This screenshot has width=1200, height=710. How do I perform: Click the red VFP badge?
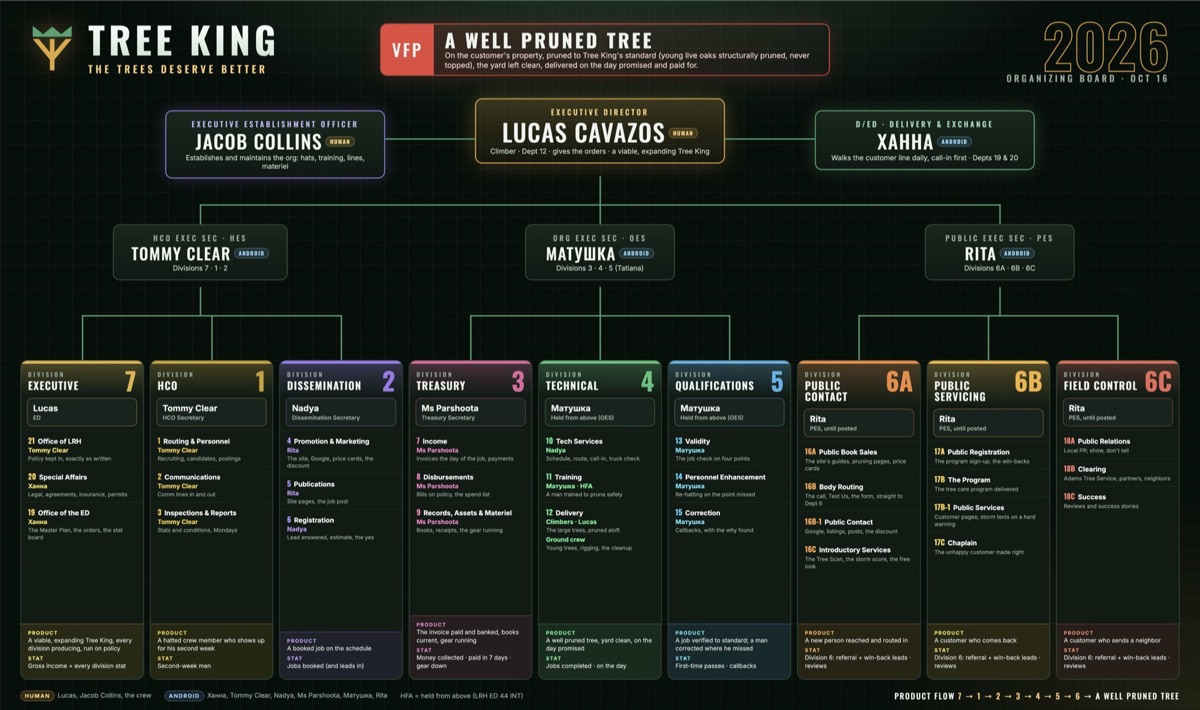point(407,50)
